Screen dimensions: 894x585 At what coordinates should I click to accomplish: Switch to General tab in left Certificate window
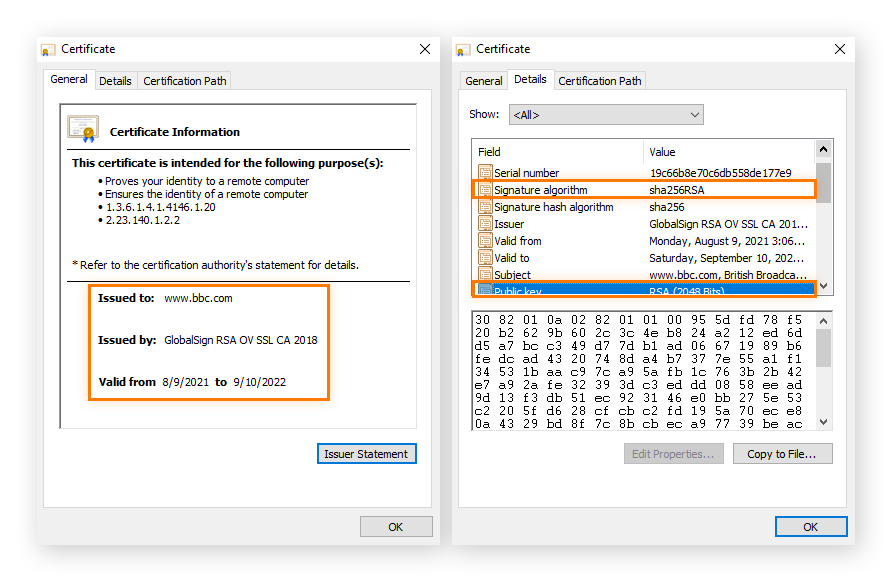[x=68, y=79]
